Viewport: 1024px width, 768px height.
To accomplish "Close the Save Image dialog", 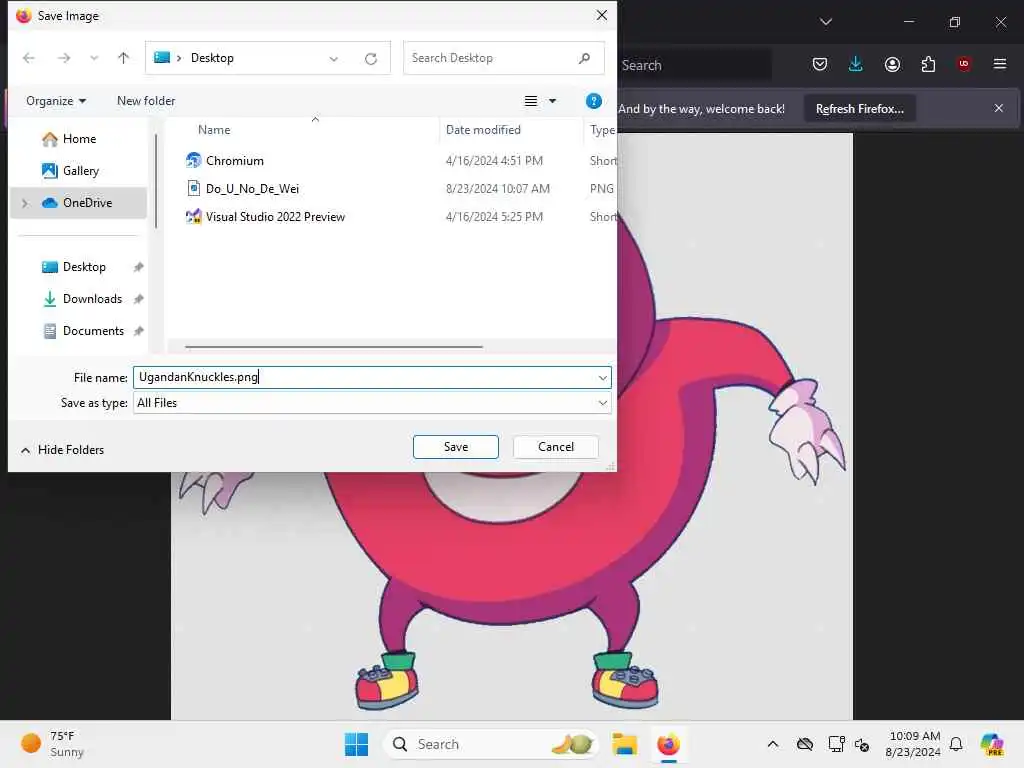I will tap(601, 15).
